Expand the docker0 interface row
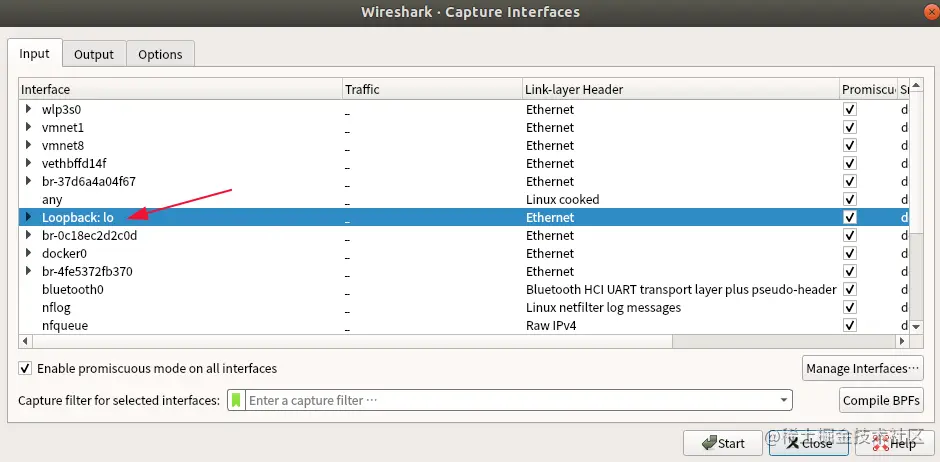The width and height of the screenshot is (940, 462). (28, 253)
